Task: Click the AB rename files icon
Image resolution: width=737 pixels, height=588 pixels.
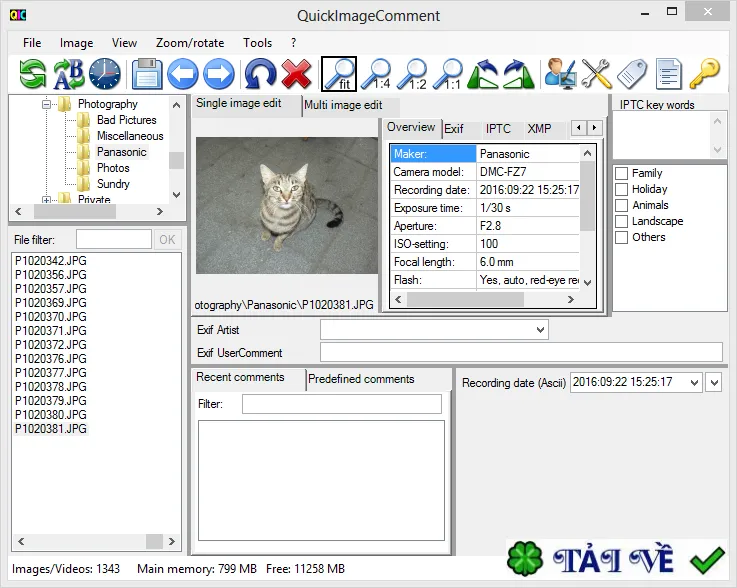Action: [x=69, y=74]
